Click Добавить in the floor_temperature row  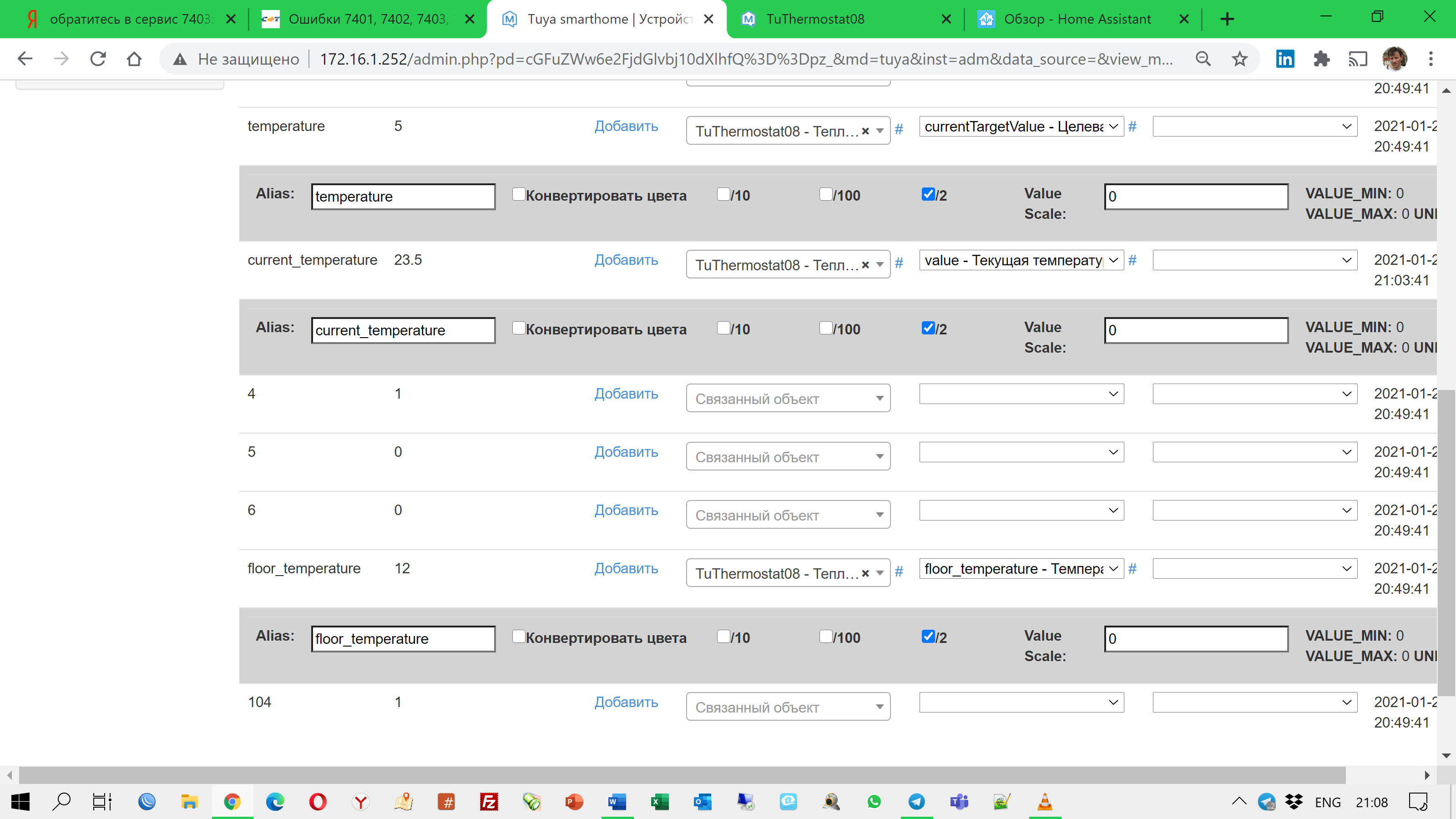point(626,569)
